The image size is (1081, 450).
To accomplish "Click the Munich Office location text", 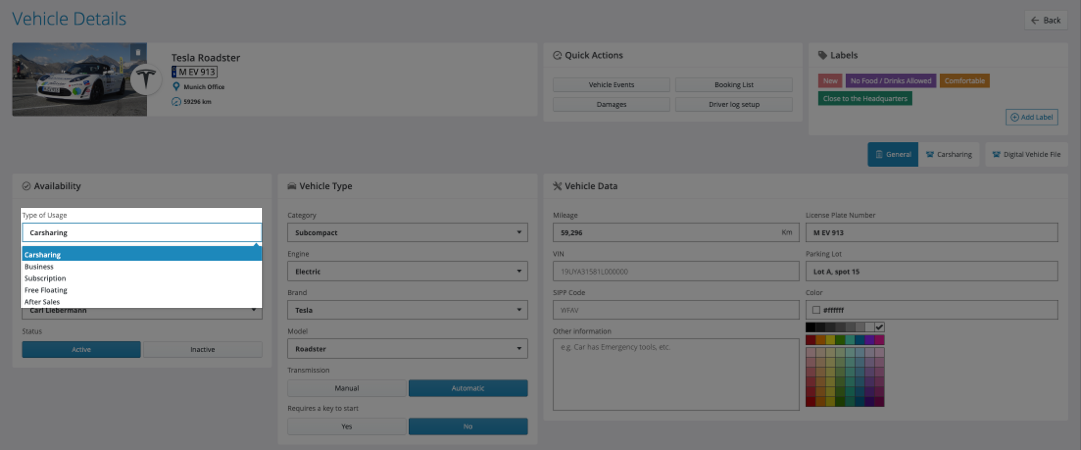I will click(204, 87).
